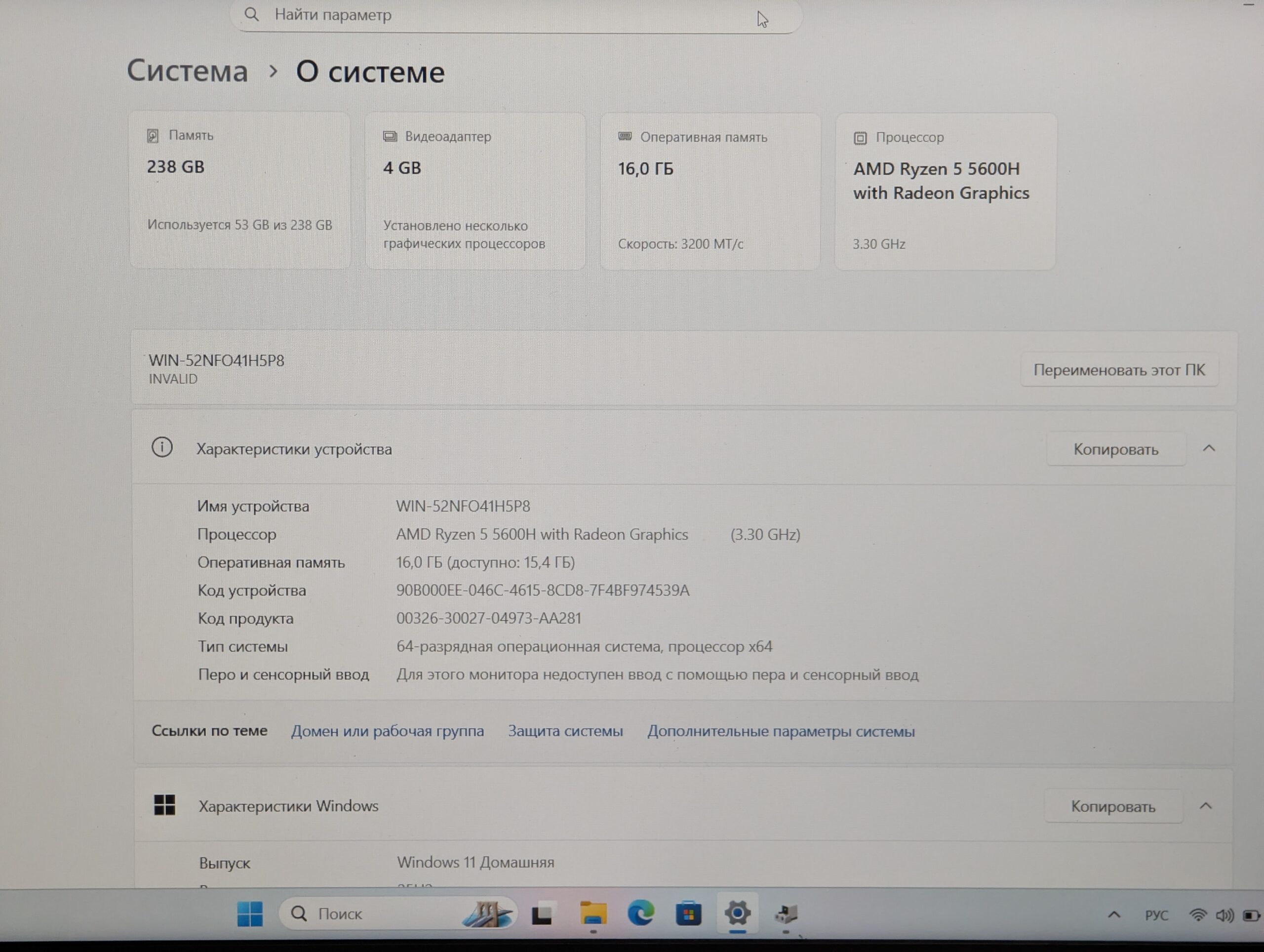This screenshot has height=952, width=1264.
Task: Go back to Система in the breadcrumb
Action: coord(187,71)
